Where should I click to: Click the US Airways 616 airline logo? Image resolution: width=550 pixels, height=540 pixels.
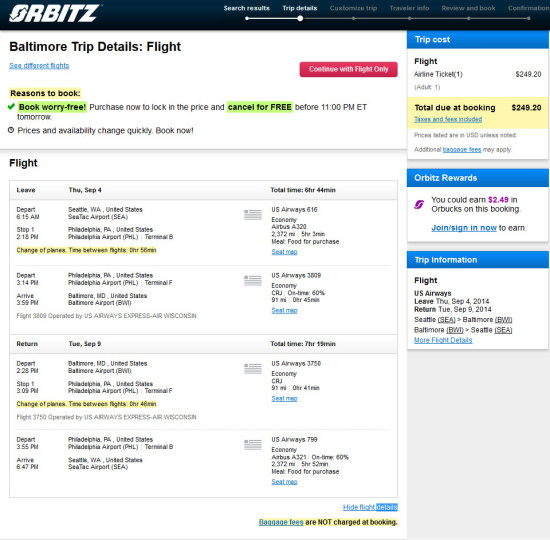[253, 214]
